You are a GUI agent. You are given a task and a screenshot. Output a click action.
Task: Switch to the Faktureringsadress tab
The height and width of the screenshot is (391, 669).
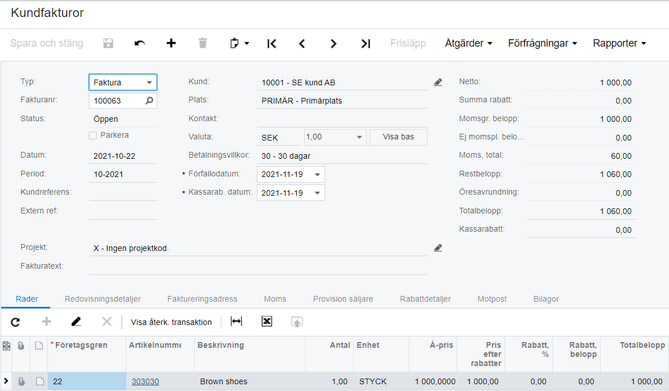point(202,299)
